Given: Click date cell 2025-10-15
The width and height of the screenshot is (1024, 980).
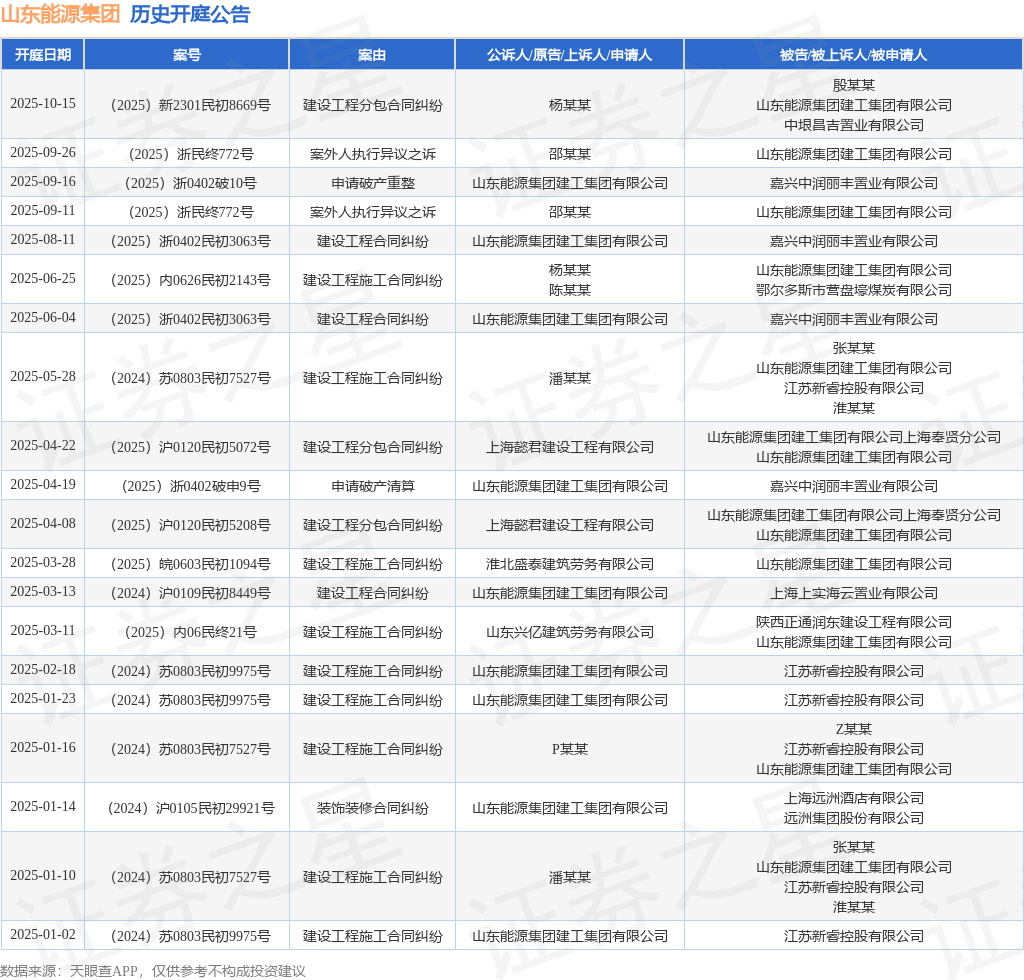Looking at the screenshot, I should 43,104.
